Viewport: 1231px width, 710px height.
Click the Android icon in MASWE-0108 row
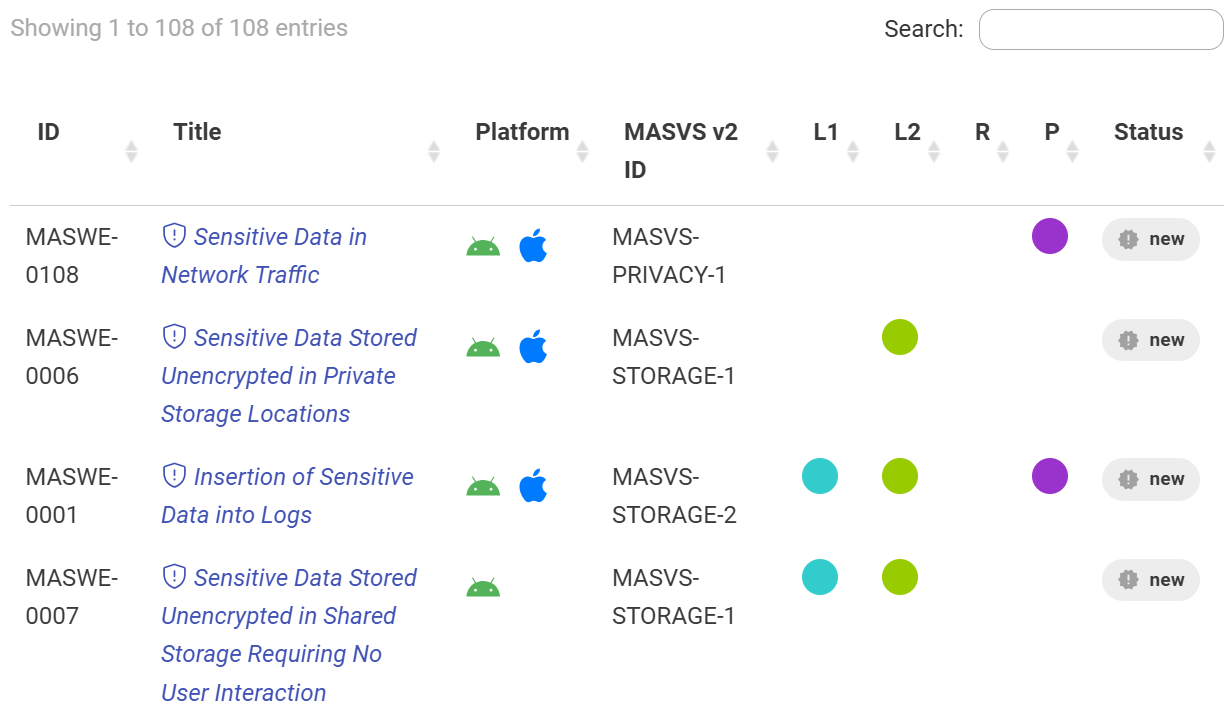tap(483, 246)
